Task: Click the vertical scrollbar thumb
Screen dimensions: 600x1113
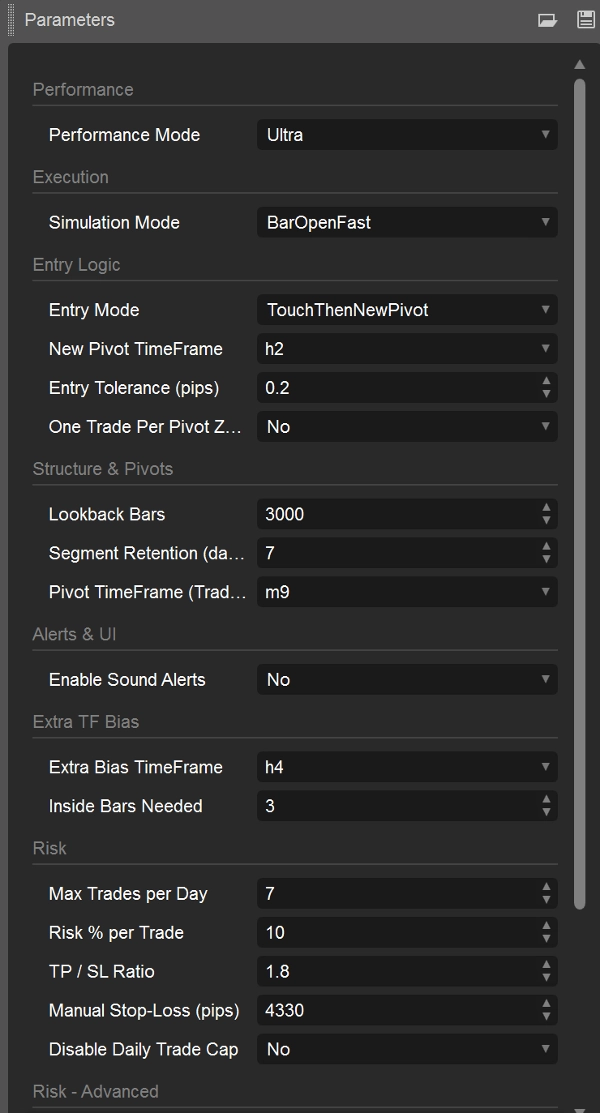Action: pyautogui.click(x=579, y=490)
